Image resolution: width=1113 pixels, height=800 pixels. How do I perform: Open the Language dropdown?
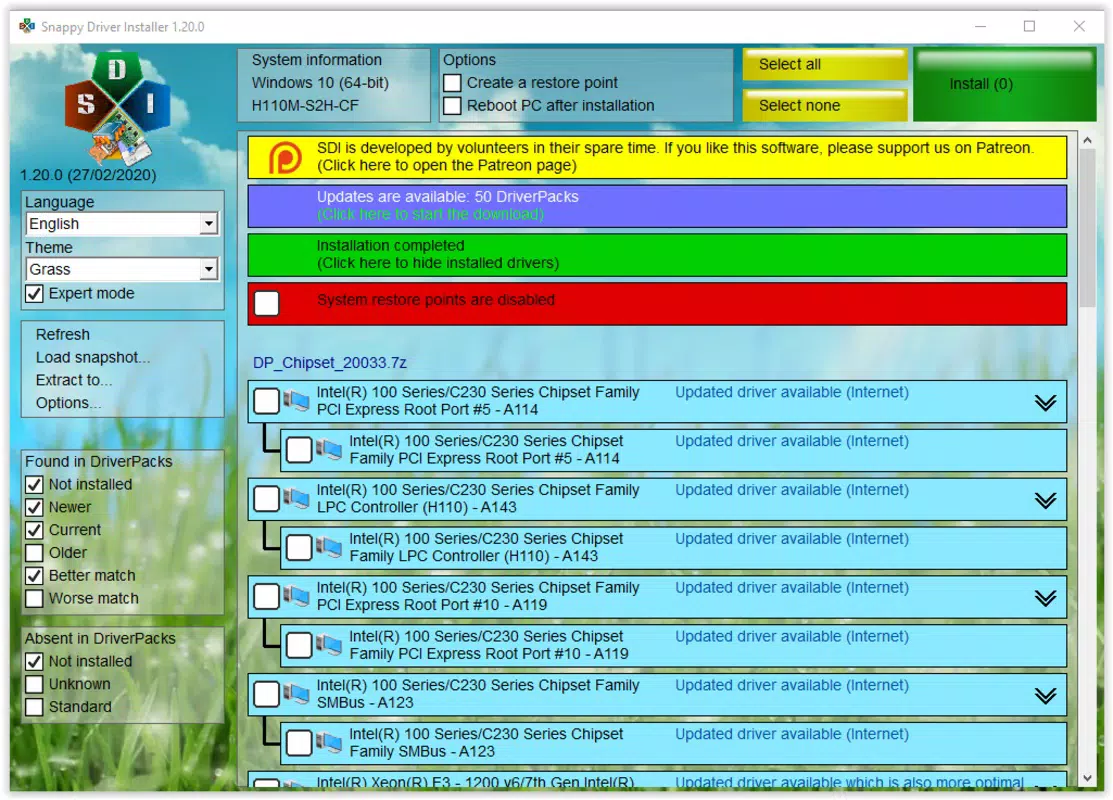[122, 224]
